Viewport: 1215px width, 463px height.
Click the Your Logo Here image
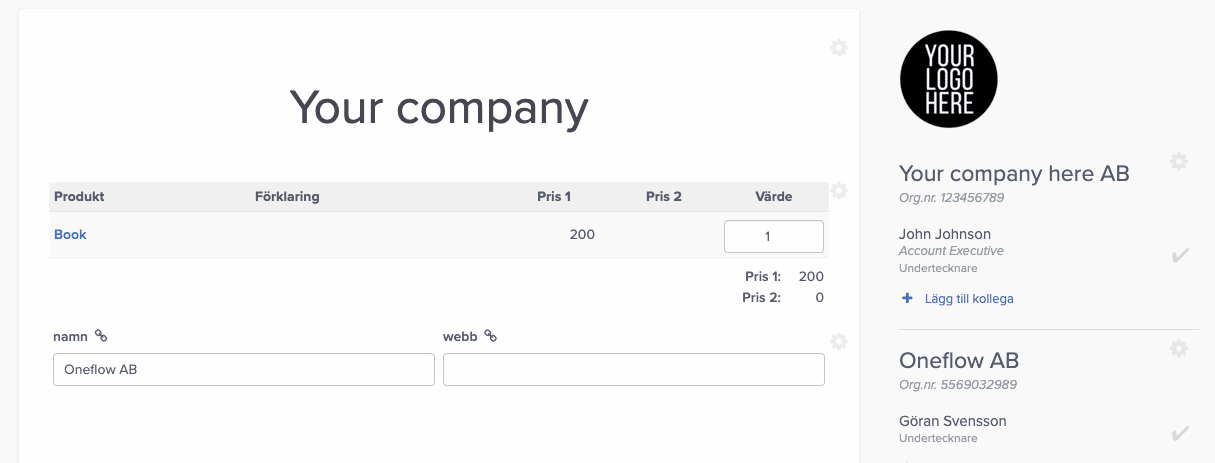pos(949,79)
